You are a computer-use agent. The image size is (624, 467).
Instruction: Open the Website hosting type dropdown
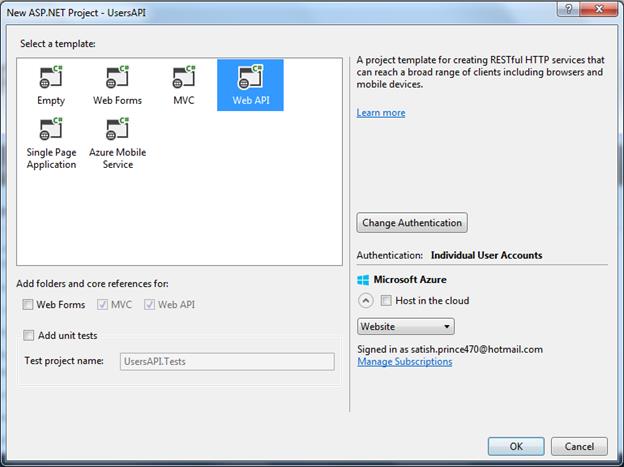click(x=406, y=326)
